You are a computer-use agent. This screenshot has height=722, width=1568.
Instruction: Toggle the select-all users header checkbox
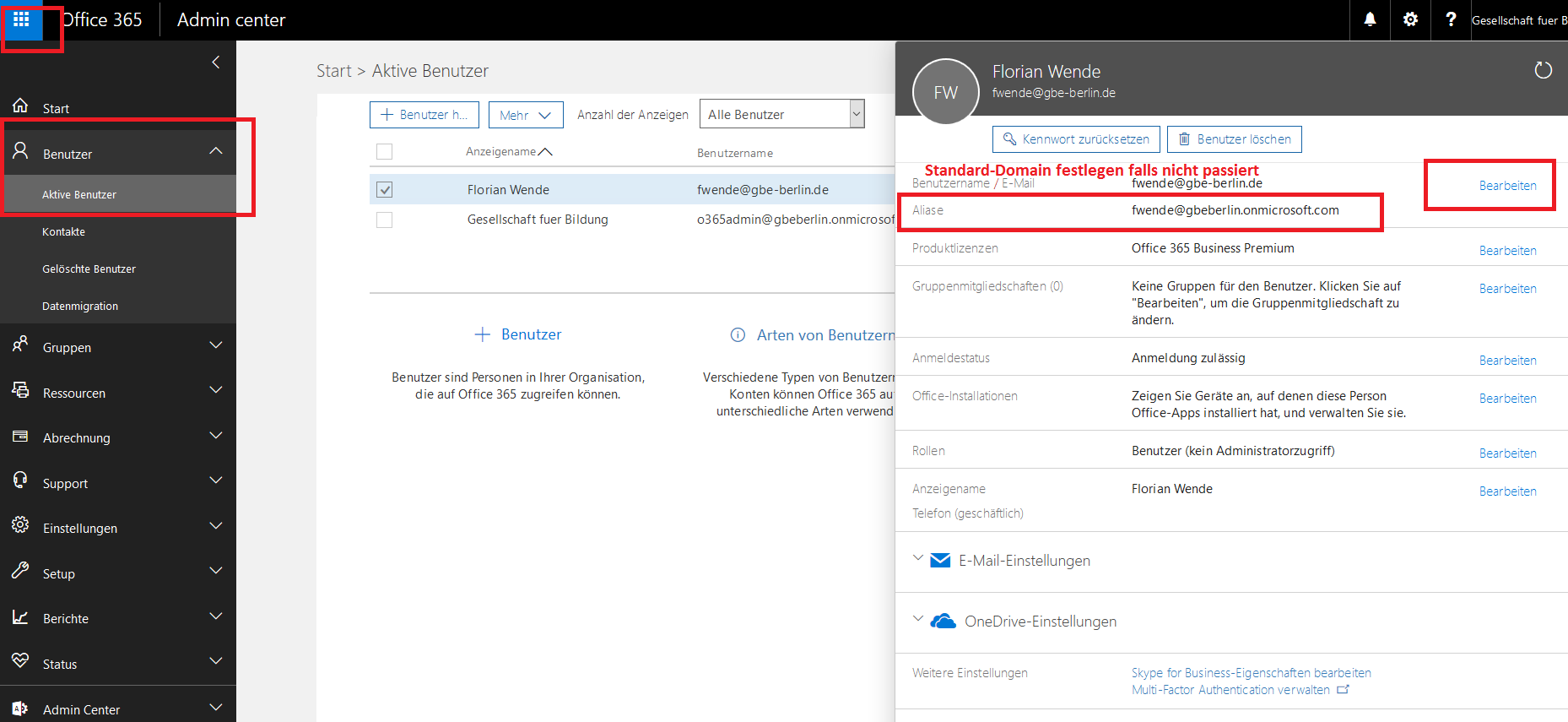pyautogui.click(x=385, y=152)
